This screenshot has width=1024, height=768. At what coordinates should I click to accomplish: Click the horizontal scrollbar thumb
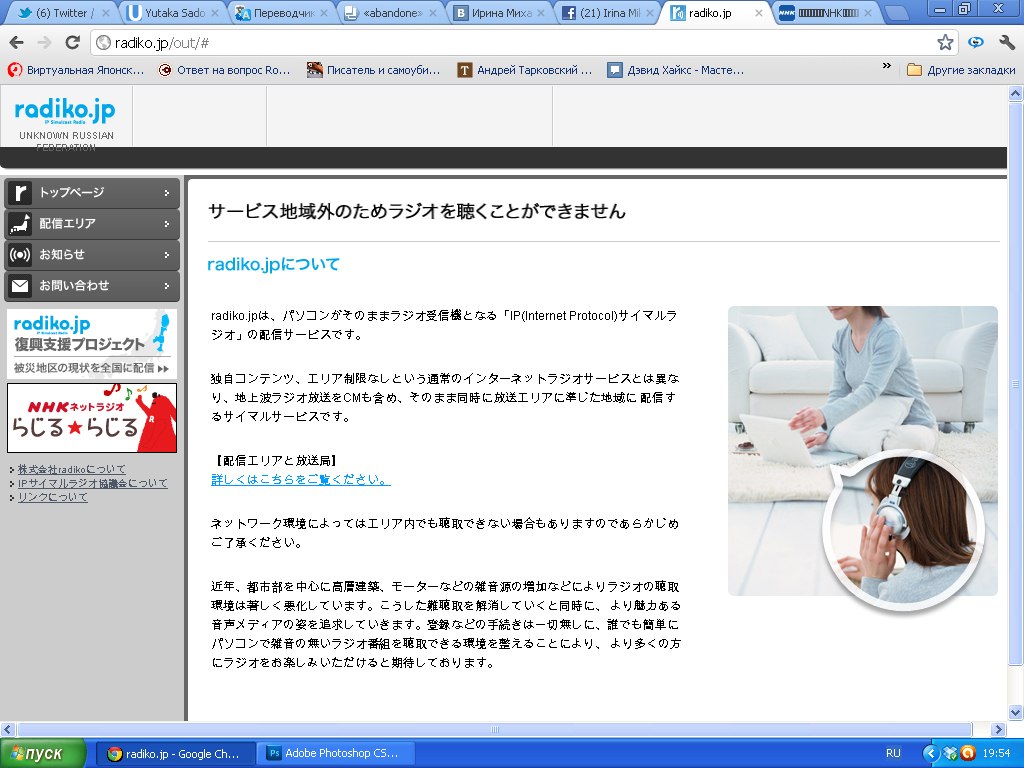pos(494,729)
